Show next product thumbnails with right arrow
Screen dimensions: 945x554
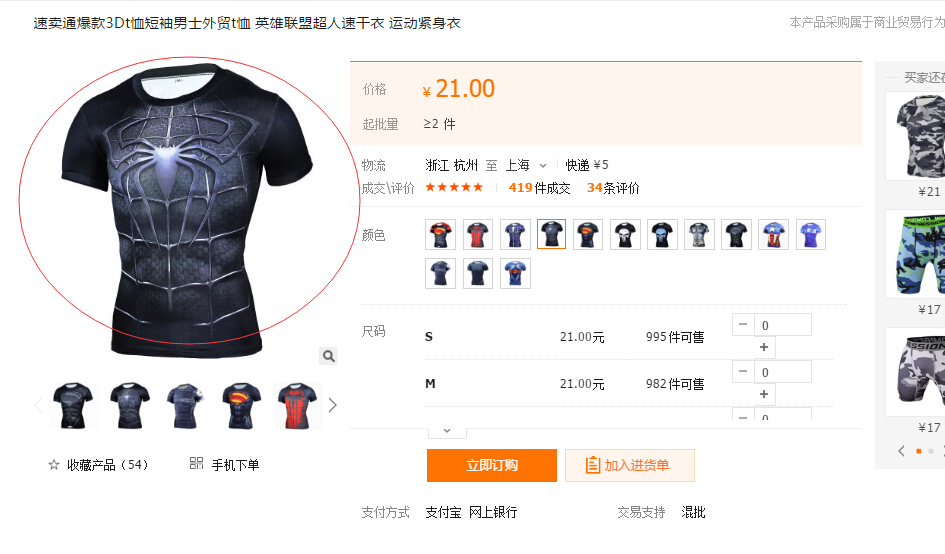click(333, 405)
